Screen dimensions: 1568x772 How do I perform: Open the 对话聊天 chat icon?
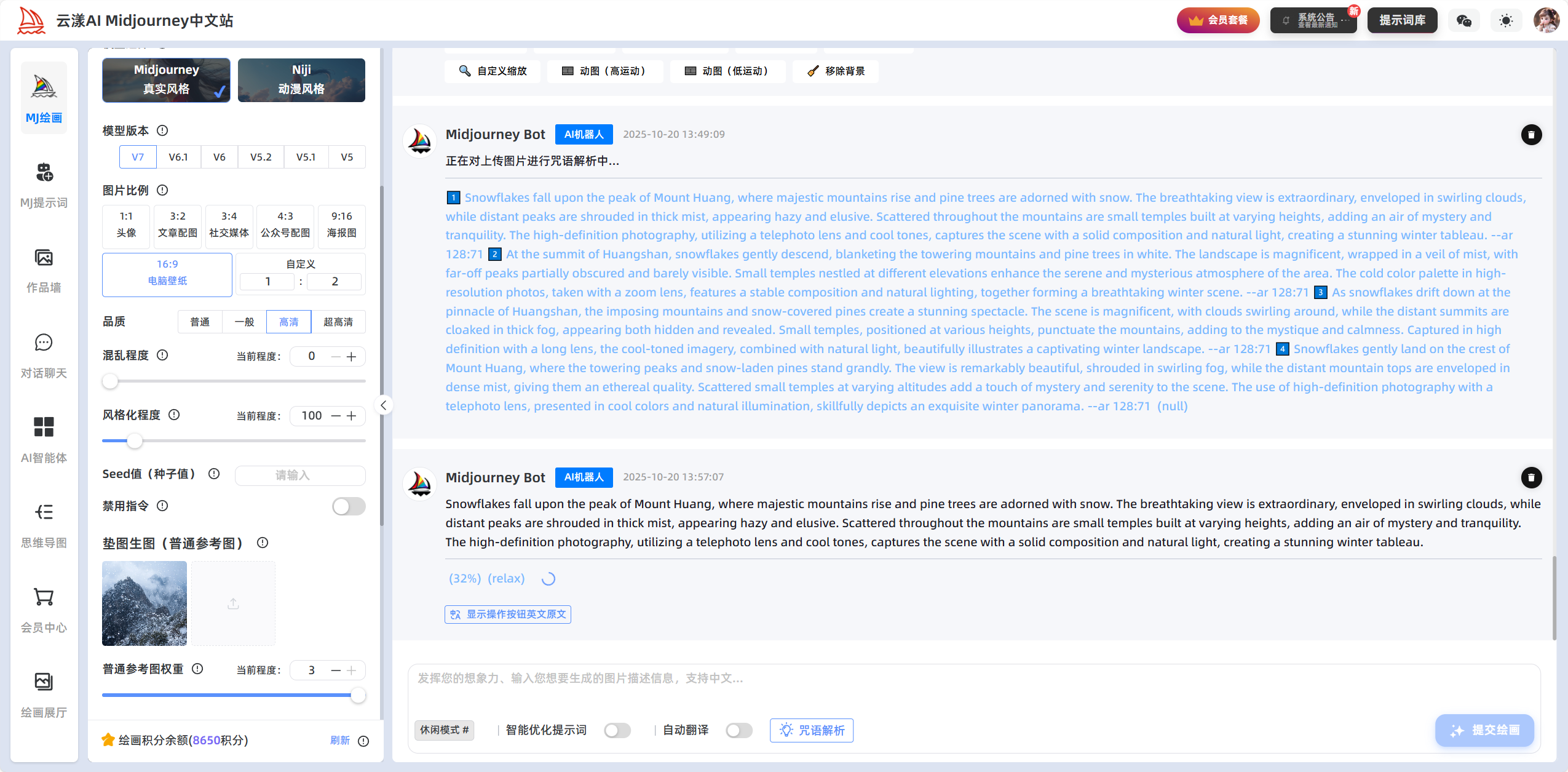(x=44, y=343)
